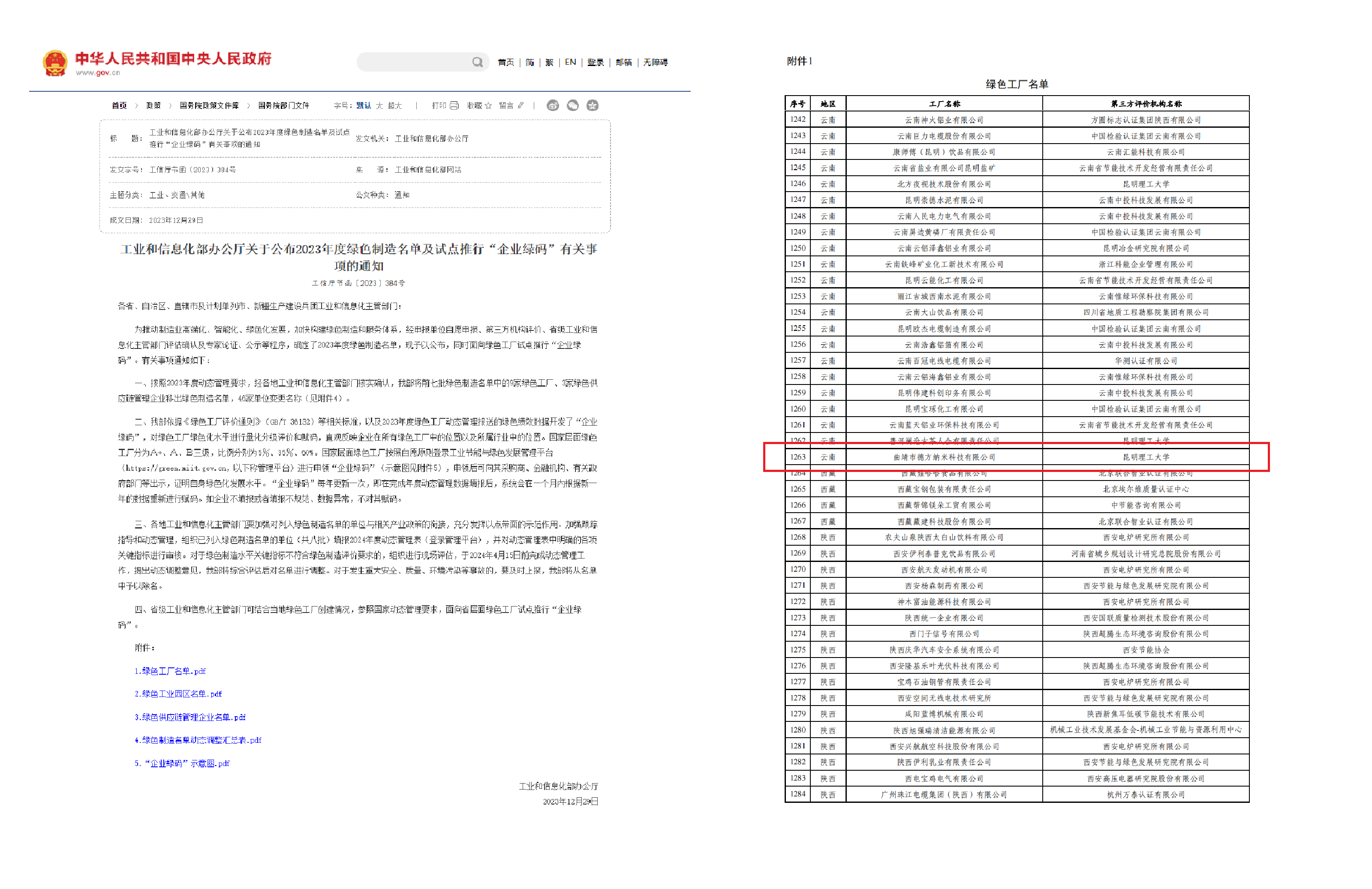Click the cell 四川省地质工程勘察院集团有限公司
Screen dimensions: 1372x889
pos(1146,313)
